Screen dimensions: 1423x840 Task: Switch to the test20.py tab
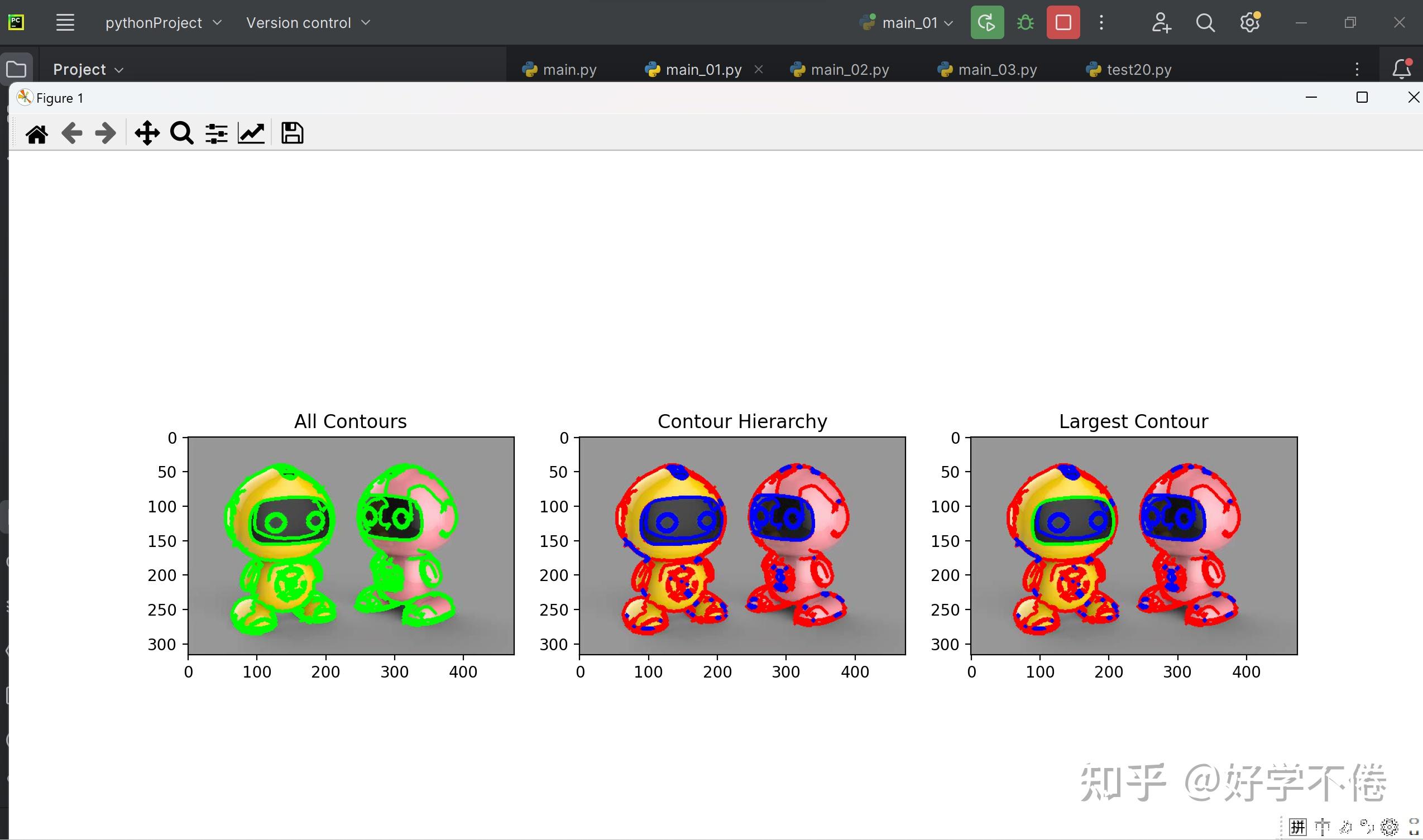[1139, 69]
